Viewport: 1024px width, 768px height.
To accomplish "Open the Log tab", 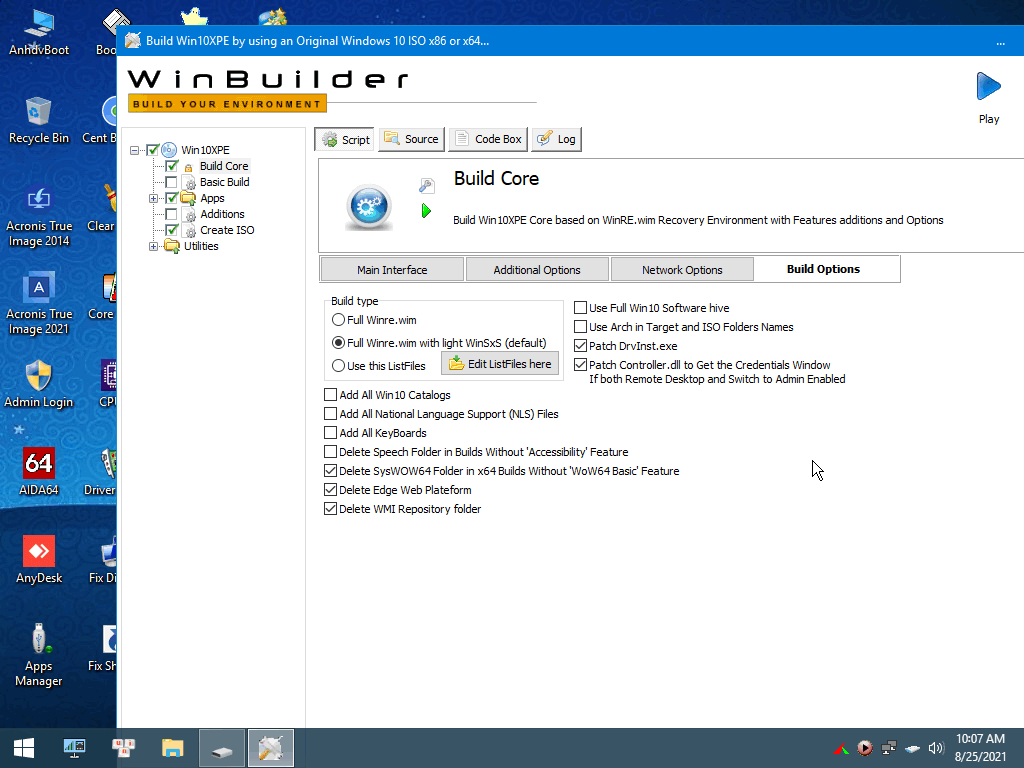I will tap(556, 139).
